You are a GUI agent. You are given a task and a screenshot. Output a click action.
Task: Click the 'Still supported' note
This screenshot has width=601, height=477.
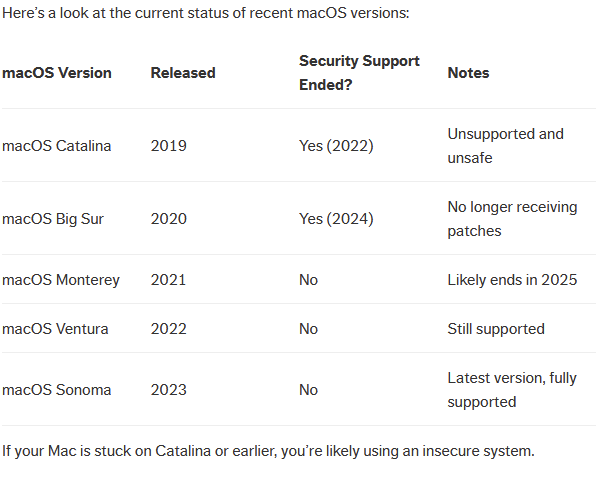pos(496,329)
